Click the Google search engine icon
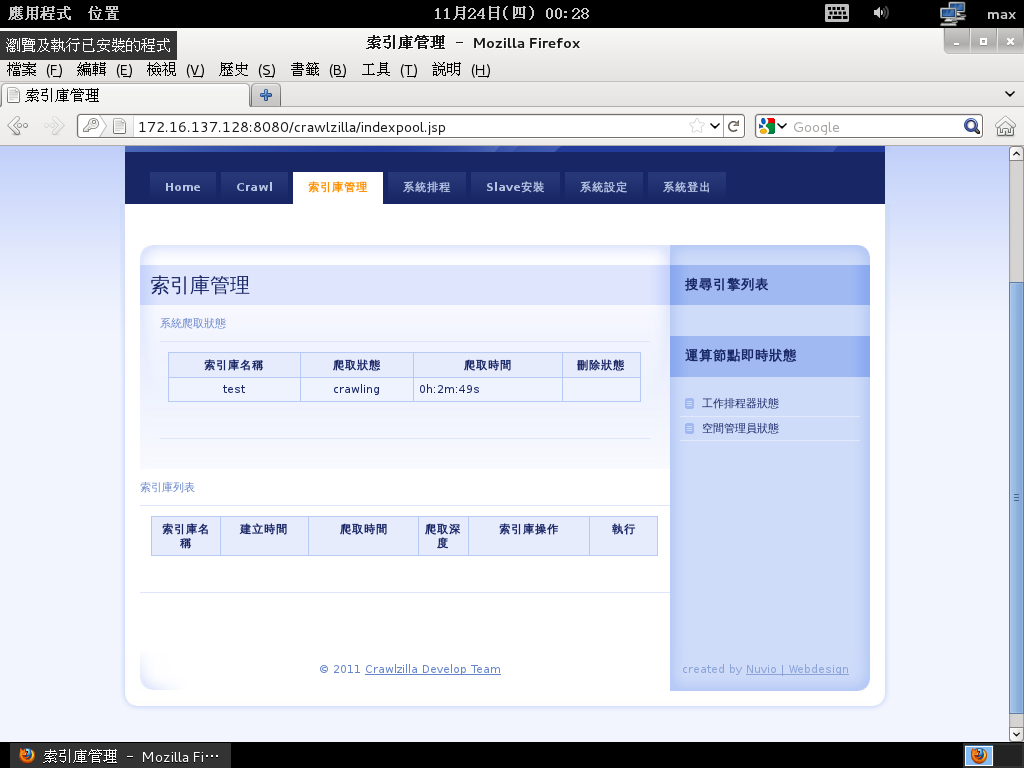Screen dimensions: 1024x768 (767, 126)
